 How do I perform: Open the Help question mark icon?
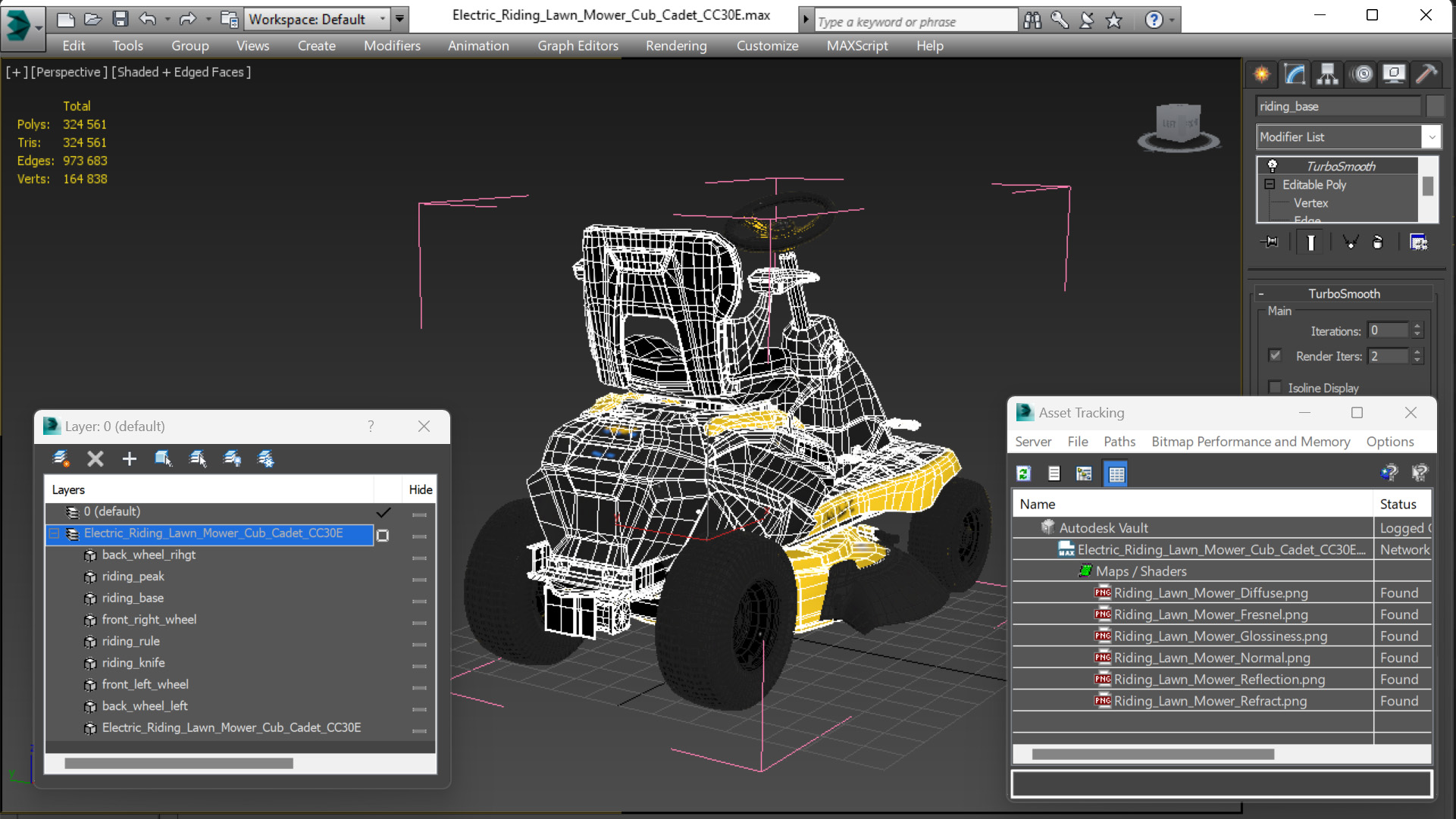1154,20
